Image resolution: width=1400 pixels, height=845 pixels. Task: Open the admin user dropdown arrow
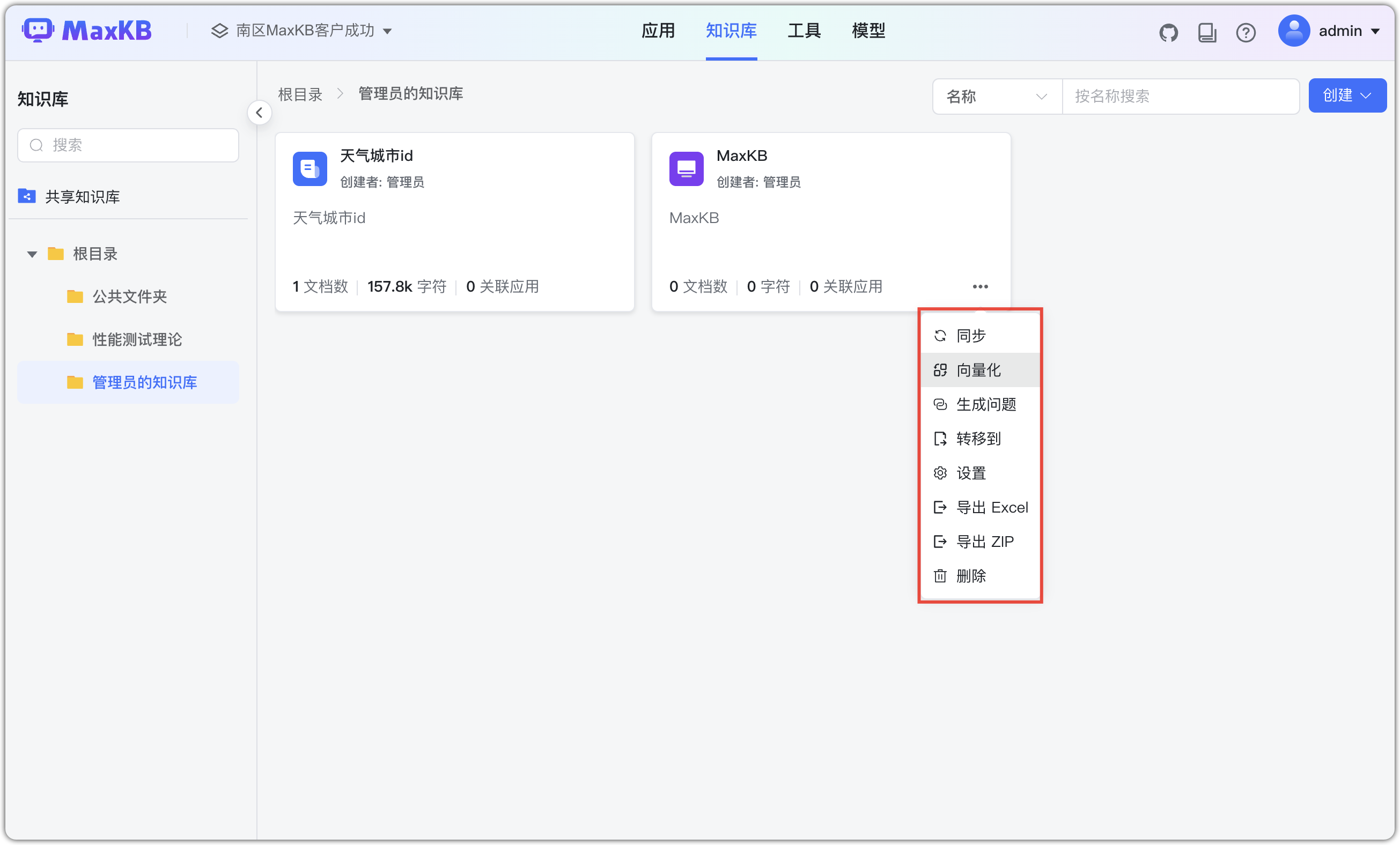pyautogui.click(x=1375, y=31)
